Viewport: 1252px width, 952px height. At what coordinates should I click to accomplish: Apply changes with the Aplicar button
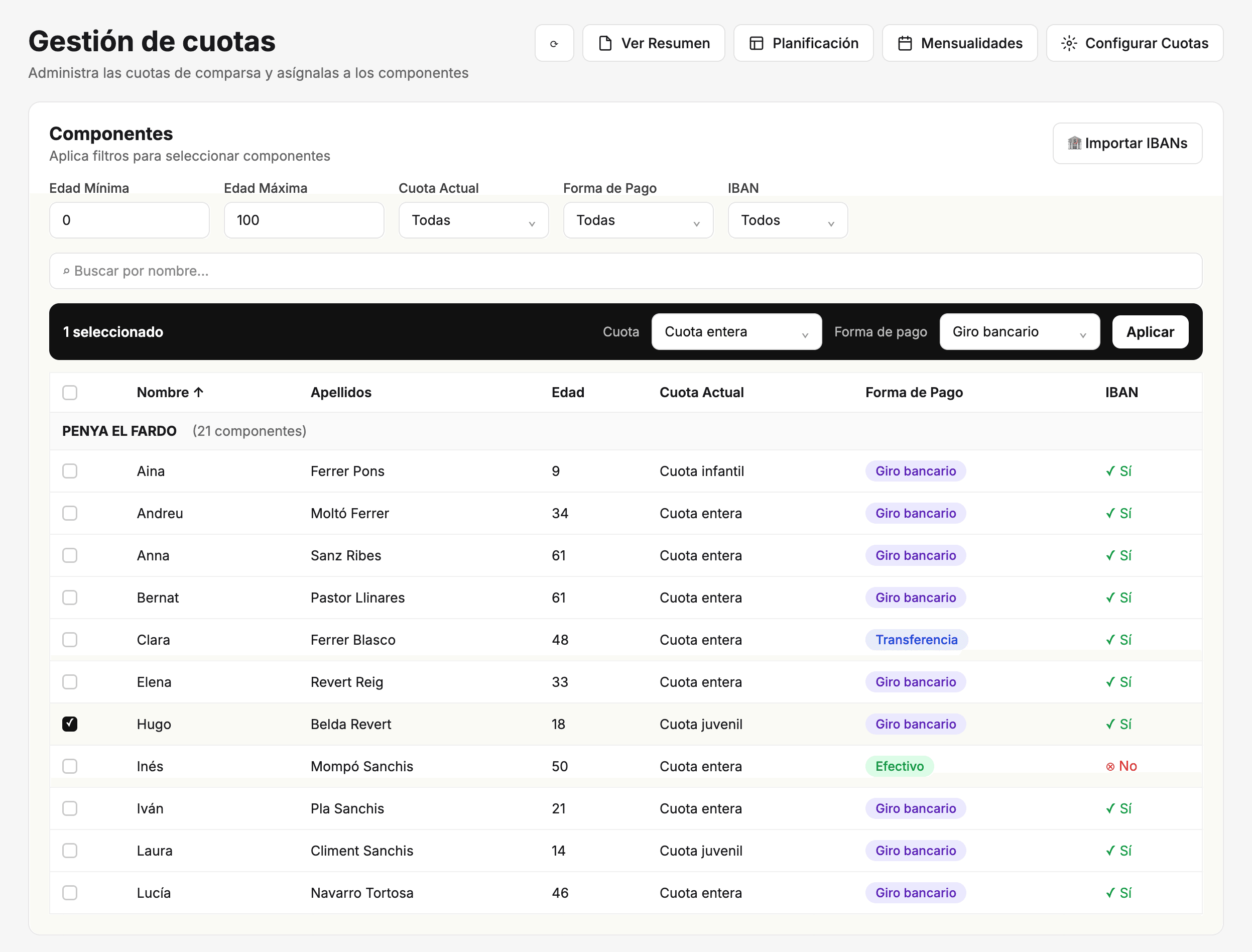click(1150, 331)
